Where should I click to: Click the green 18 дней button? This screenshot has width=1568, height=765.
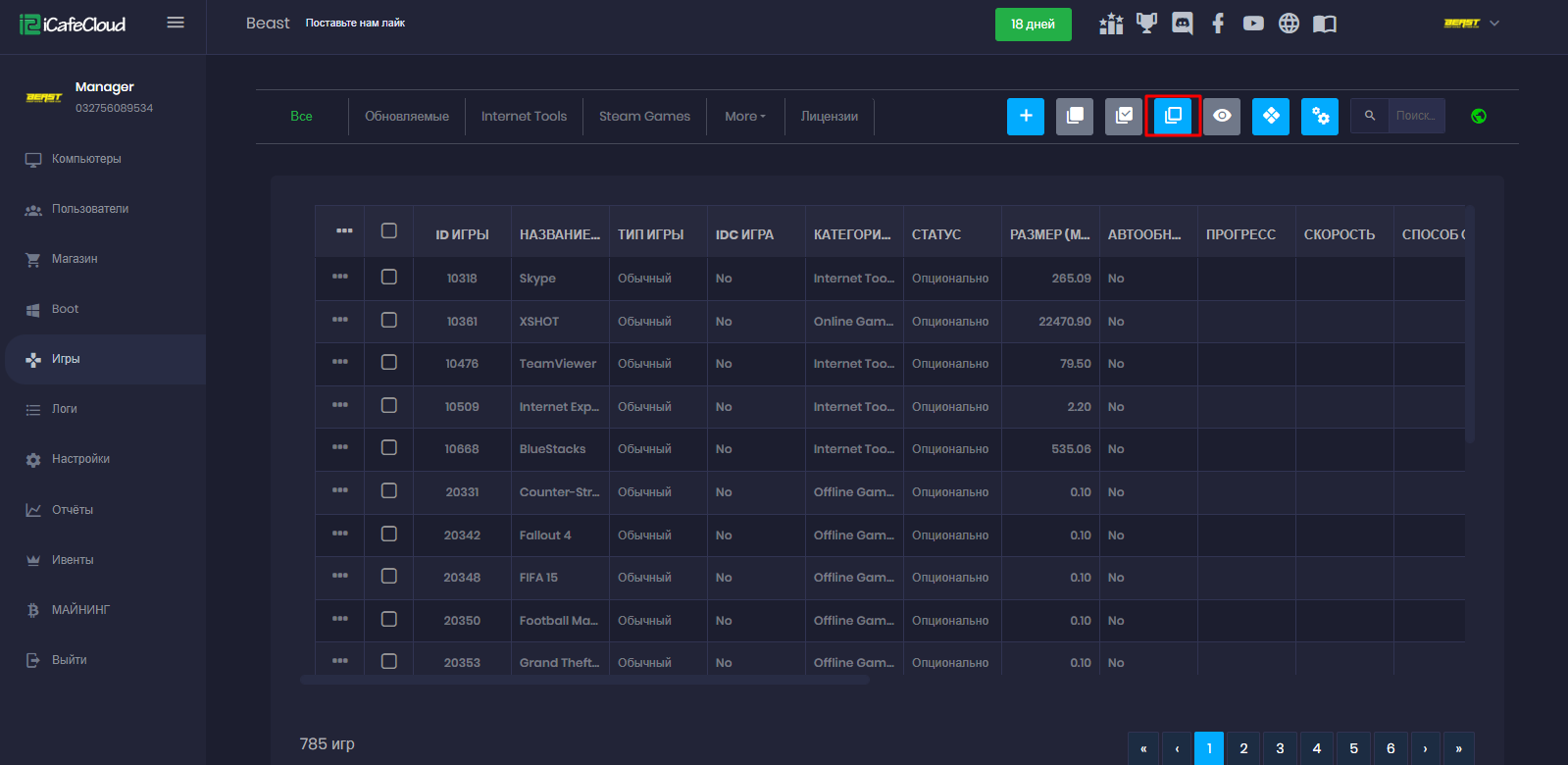pyautogui.click(x=1034, y=25)
